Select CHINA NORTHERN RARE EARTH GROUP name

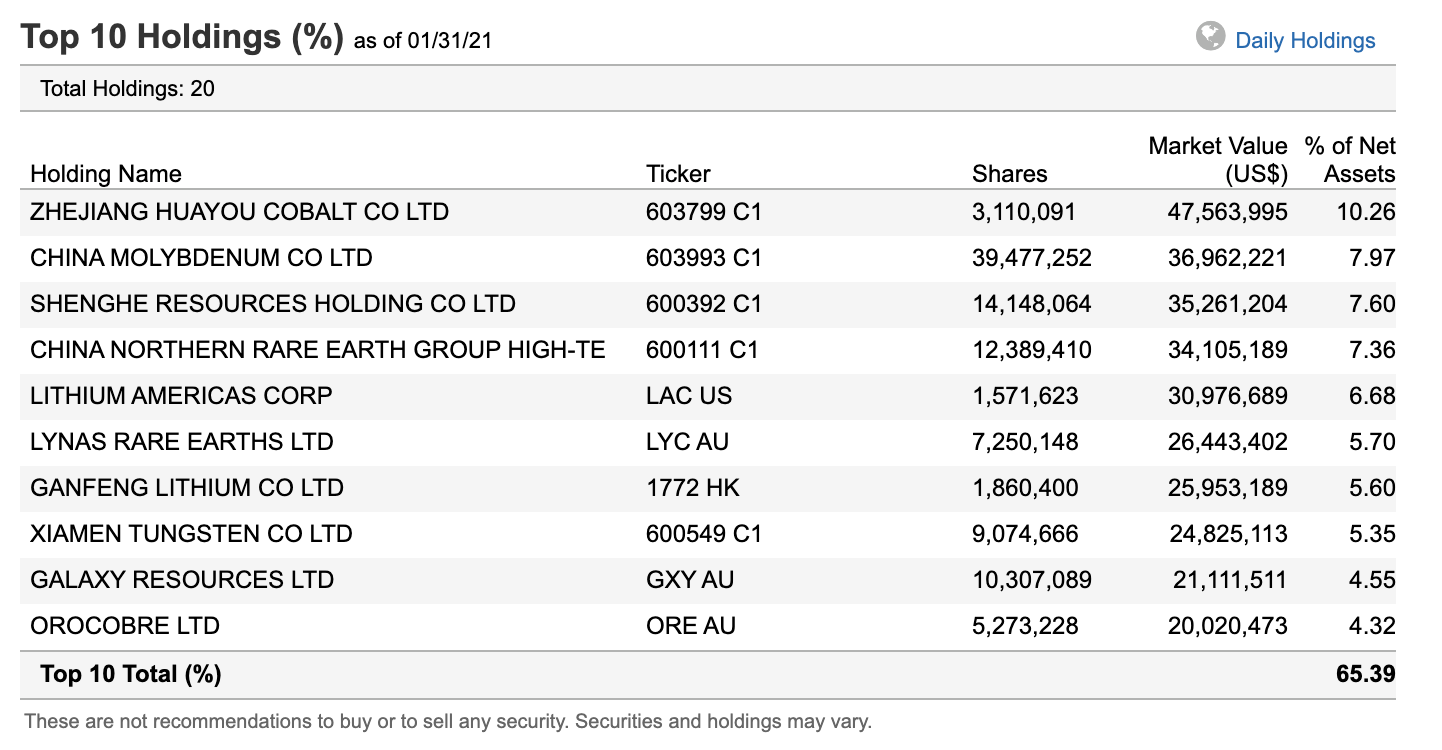click(318, 350)
